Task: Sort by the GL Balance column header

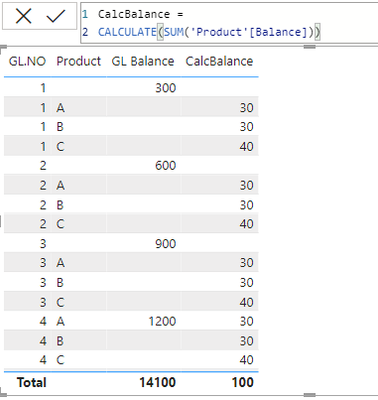Action: pyautogui.click(x=143, y=61)
